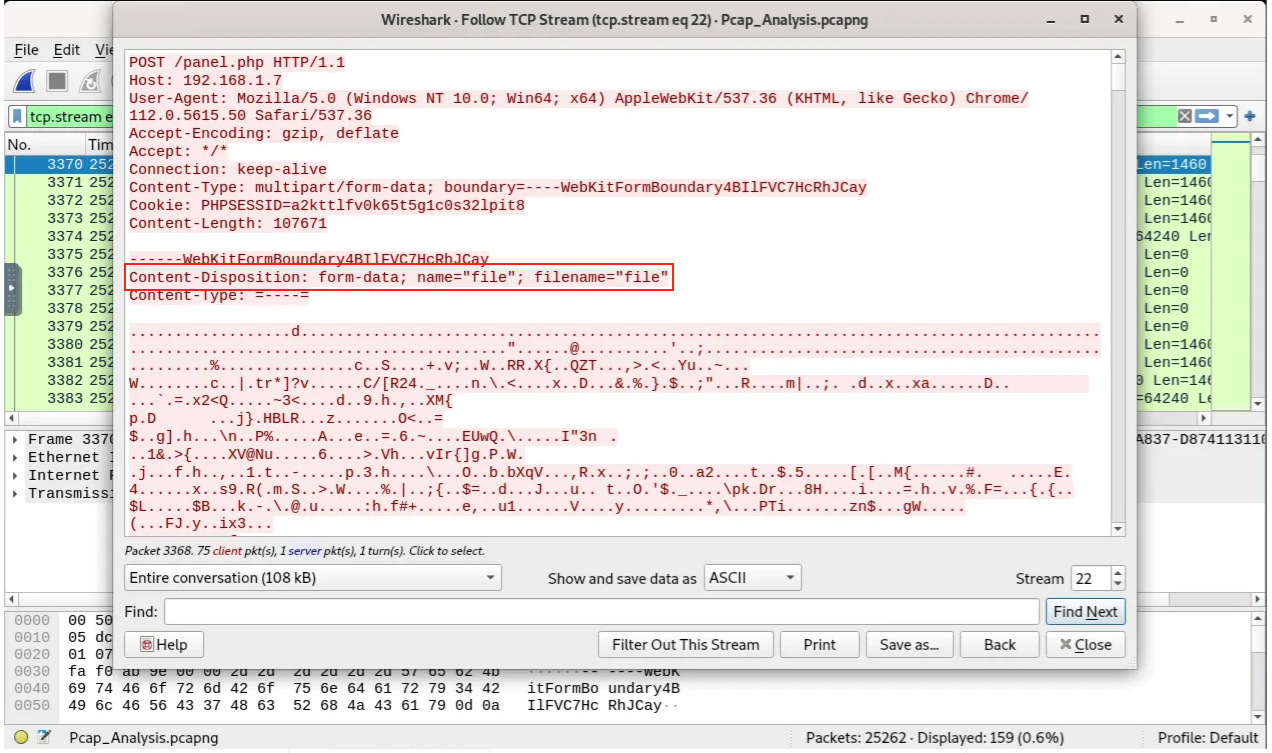Screen dimensions: 1272x753
Task: Decrease the stream number with the down arrow
Action: click(1118, 585)
